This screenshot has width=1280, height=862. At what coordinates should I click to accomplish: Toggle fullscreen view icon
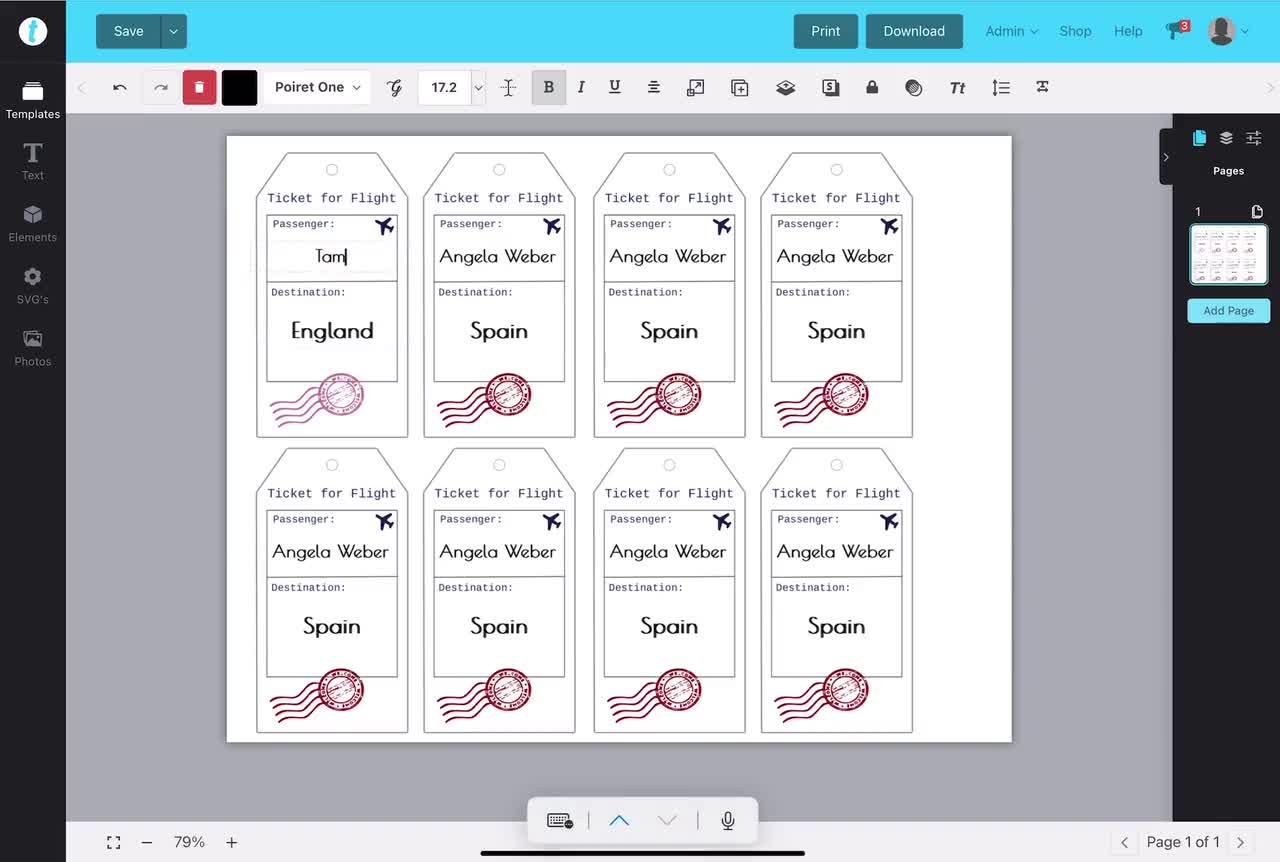coord(114,843)
